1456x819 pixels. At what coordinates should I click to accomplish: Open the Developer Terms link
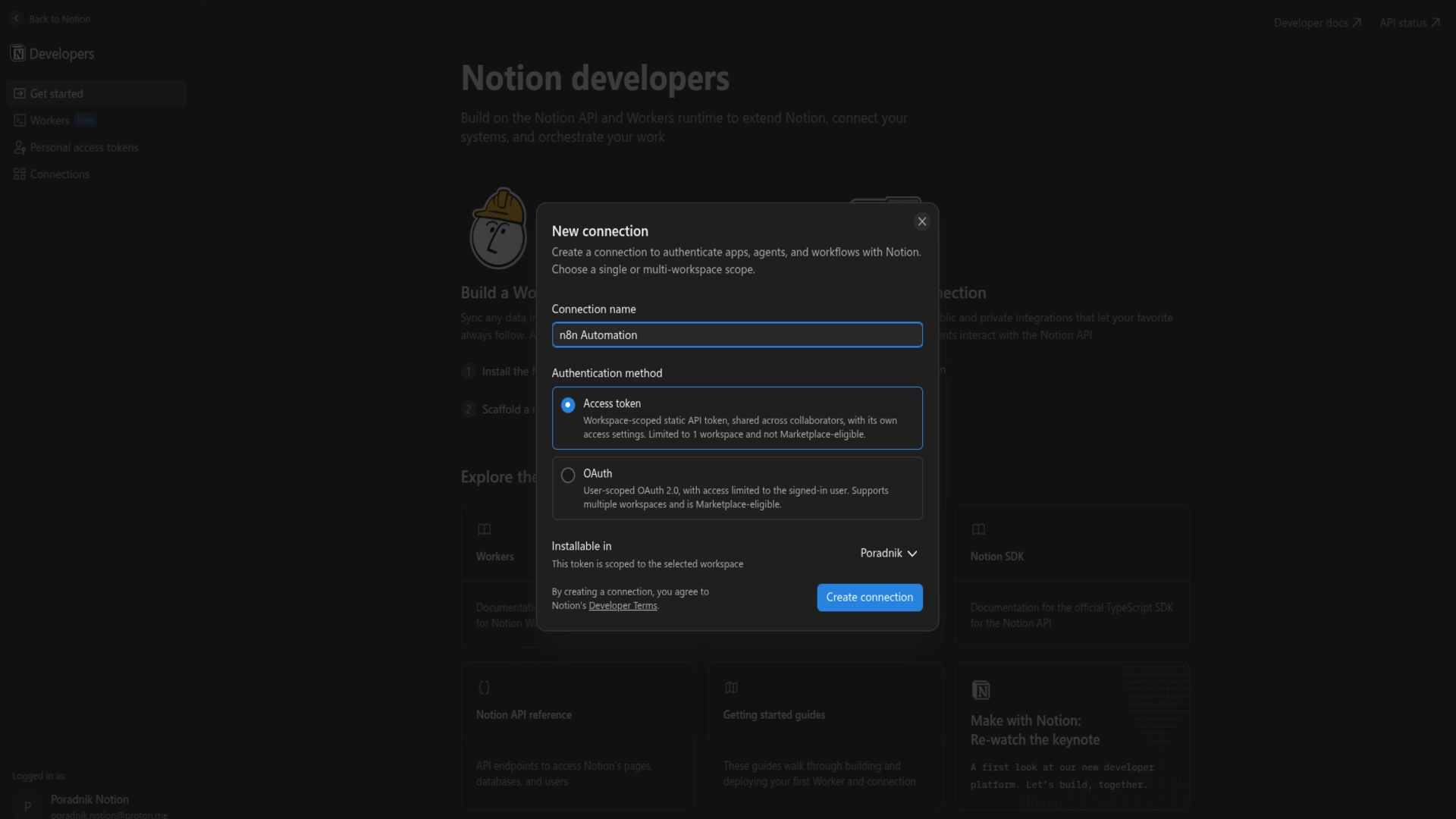(x=623, y=606)
